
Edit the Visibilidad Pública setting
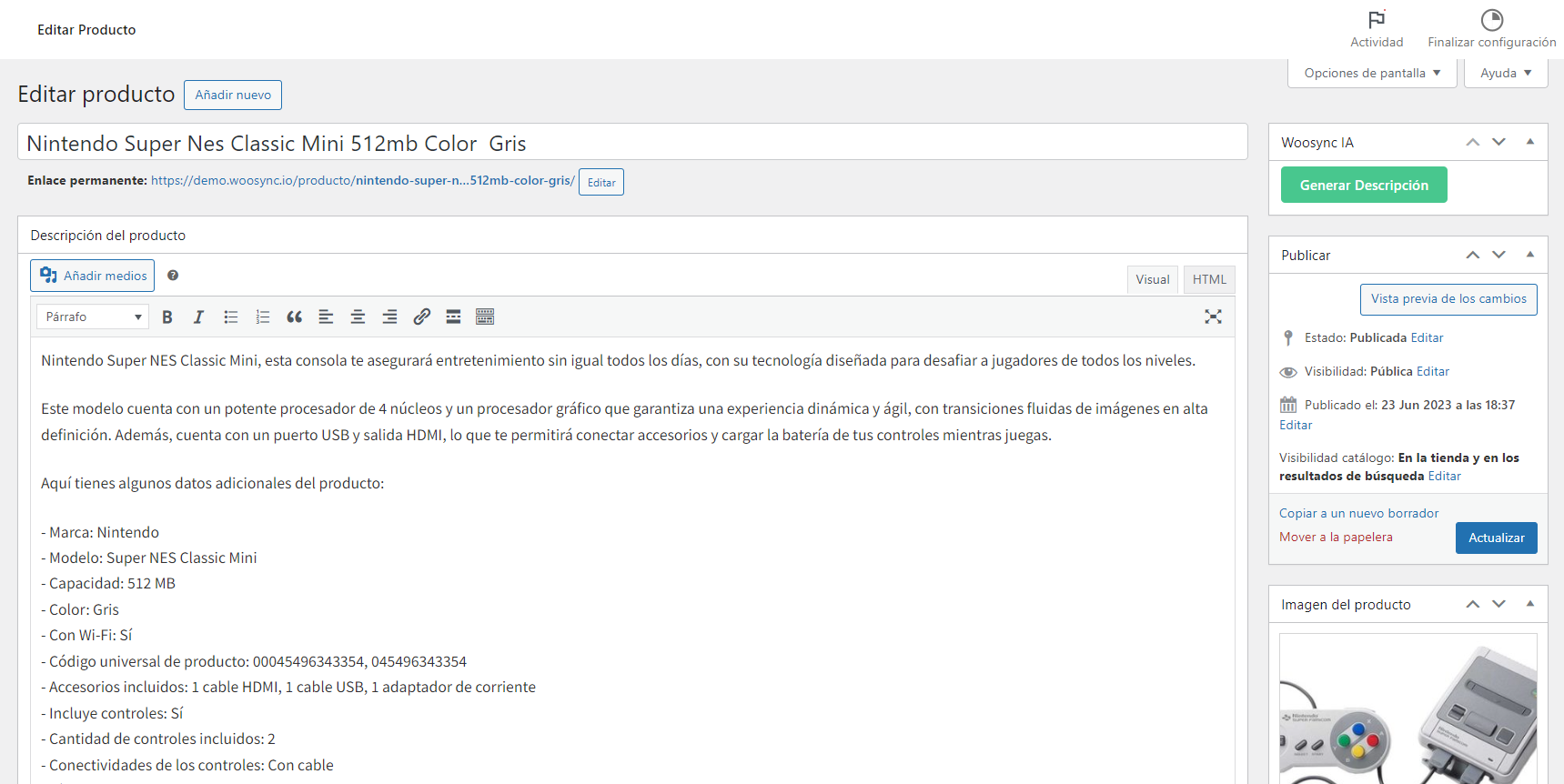coord(1433,371)
